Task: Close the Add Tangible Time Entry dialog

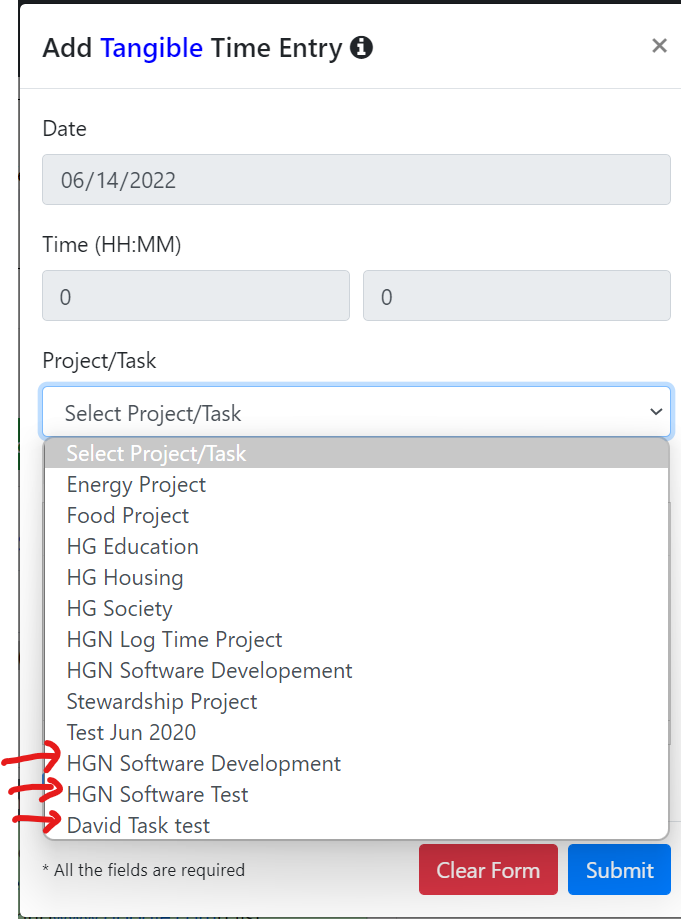Action: coord(659,46)
